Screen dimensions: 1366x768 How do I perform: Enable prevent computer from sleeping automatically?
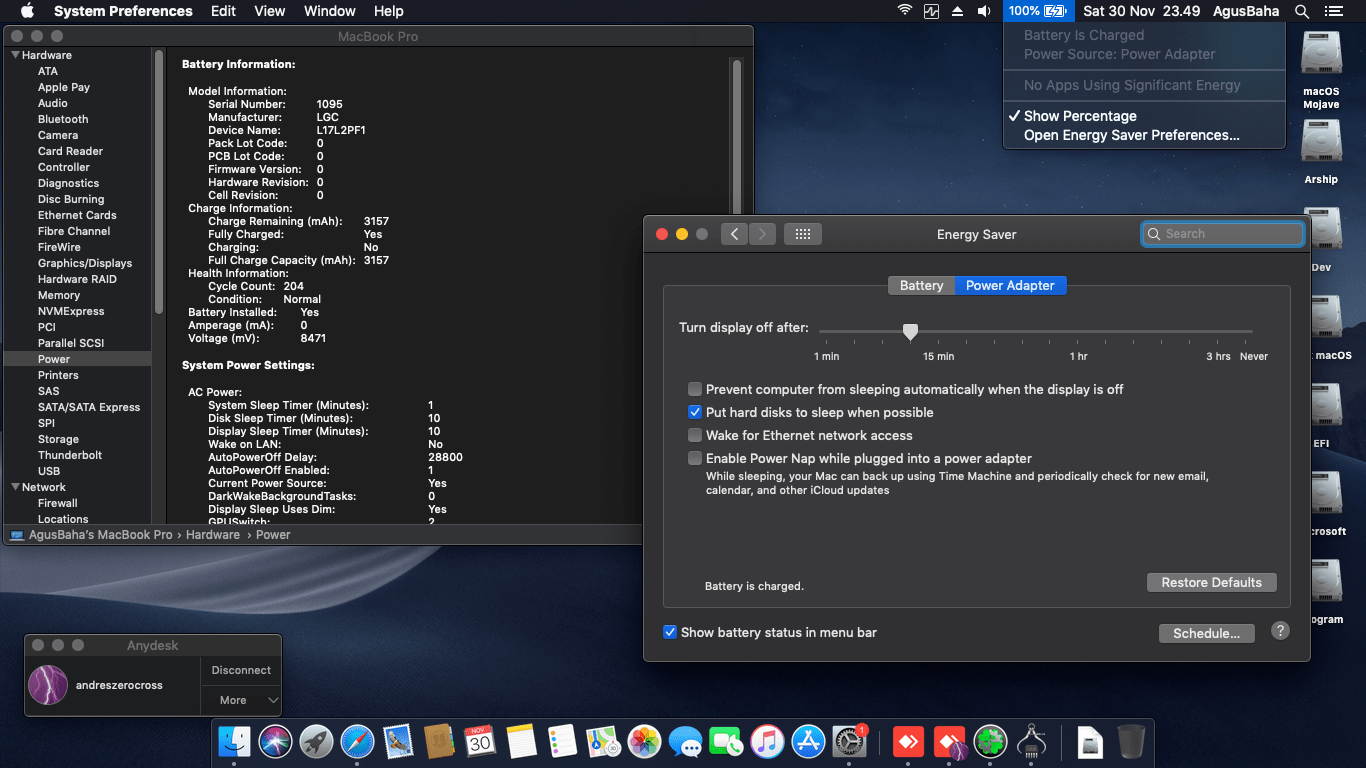[x=695, y=389]
